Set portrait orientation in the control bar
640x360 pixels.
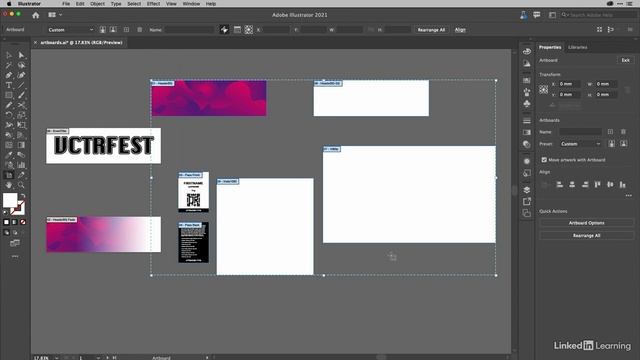(102, 30)
